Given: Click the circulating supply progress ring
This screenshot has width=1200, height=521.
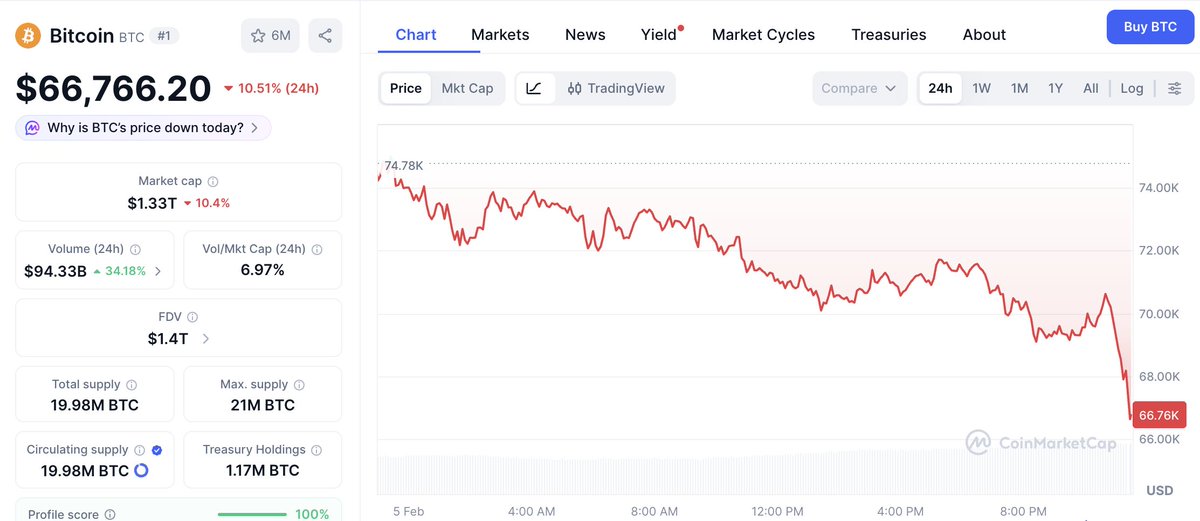Looking at the screenshot, I should click(x=141, y=471).
